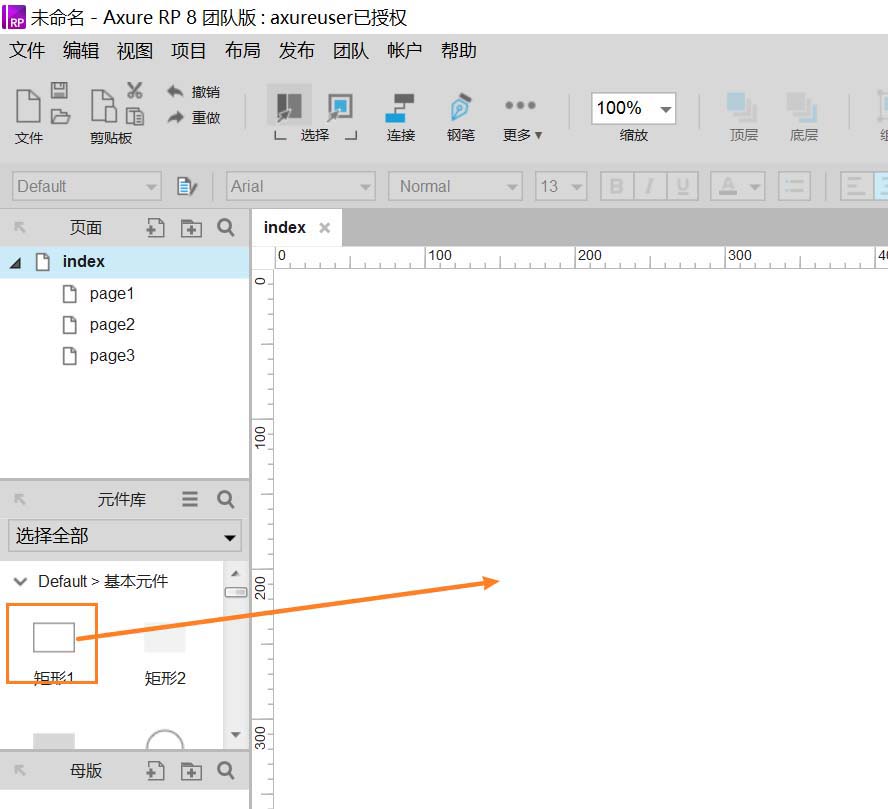Image resolution: width=888 pixels, height=809 pixels.
Task: Click the open folder icon
Action: (60, 116)
